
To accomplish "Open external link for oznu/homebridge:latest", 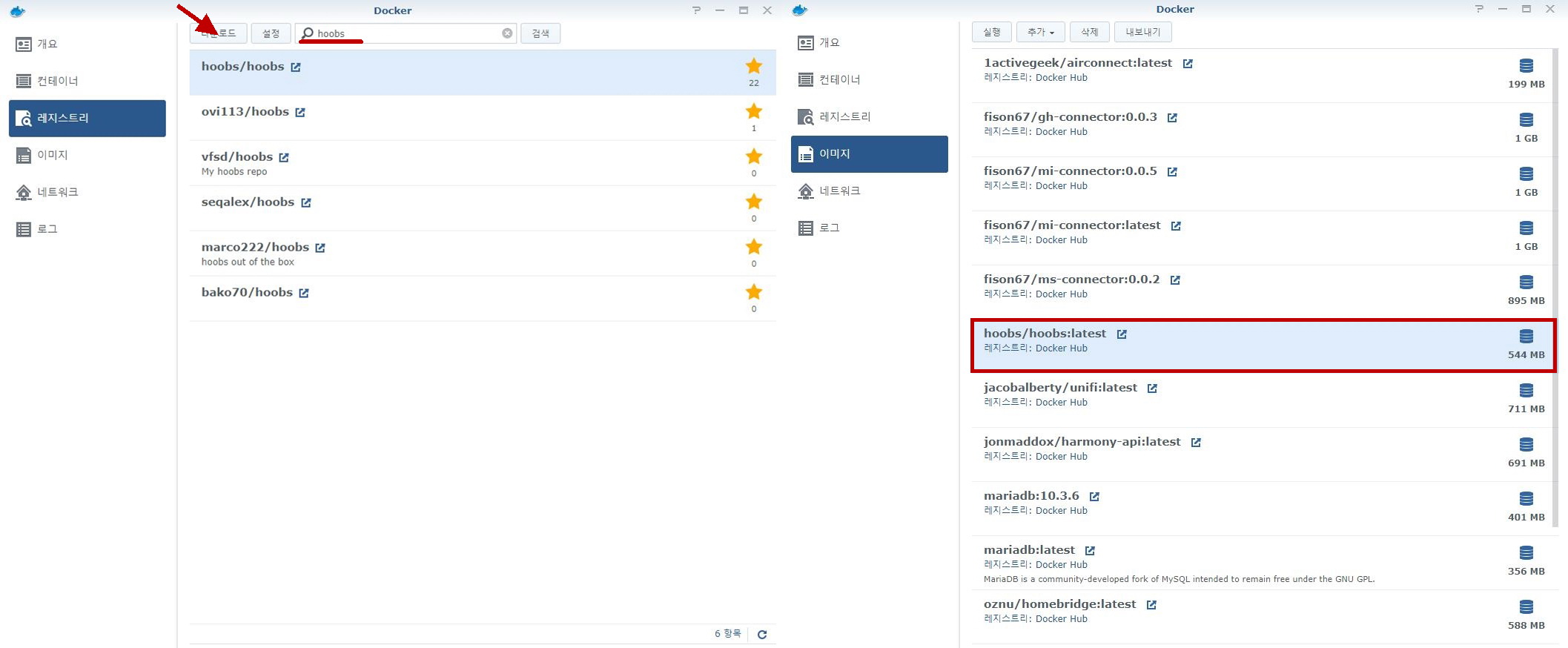I will coord(1151,605).
